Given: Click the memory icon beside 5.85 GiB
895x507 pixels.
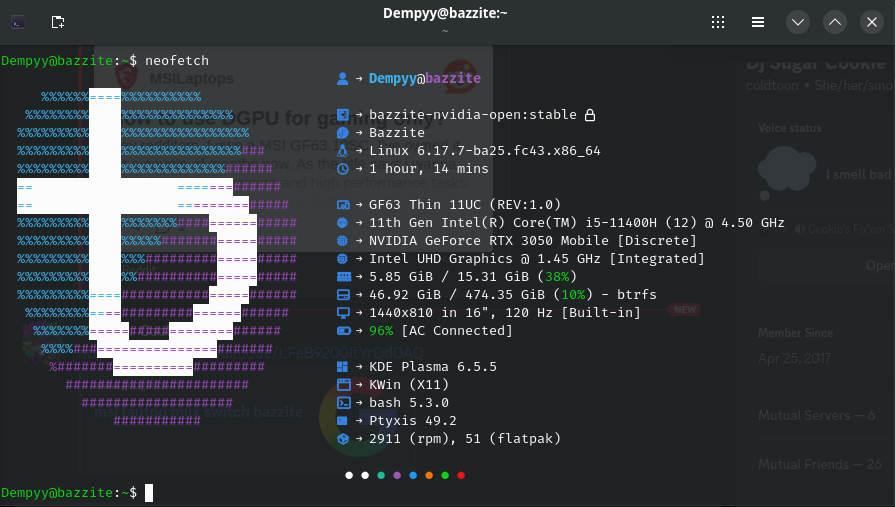Looking at the screenshot, I should [x=344, y=276].
